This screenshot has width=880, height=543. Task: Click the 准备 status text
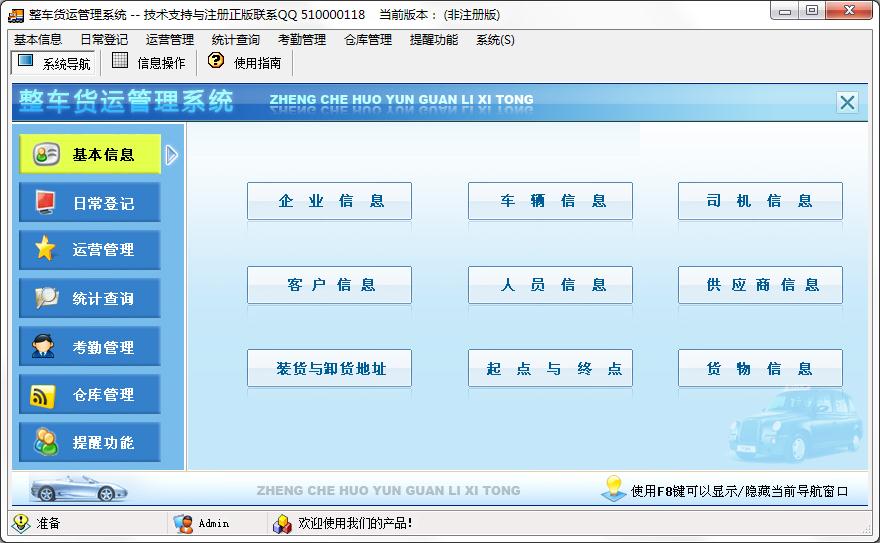click(x=48, y=523)
